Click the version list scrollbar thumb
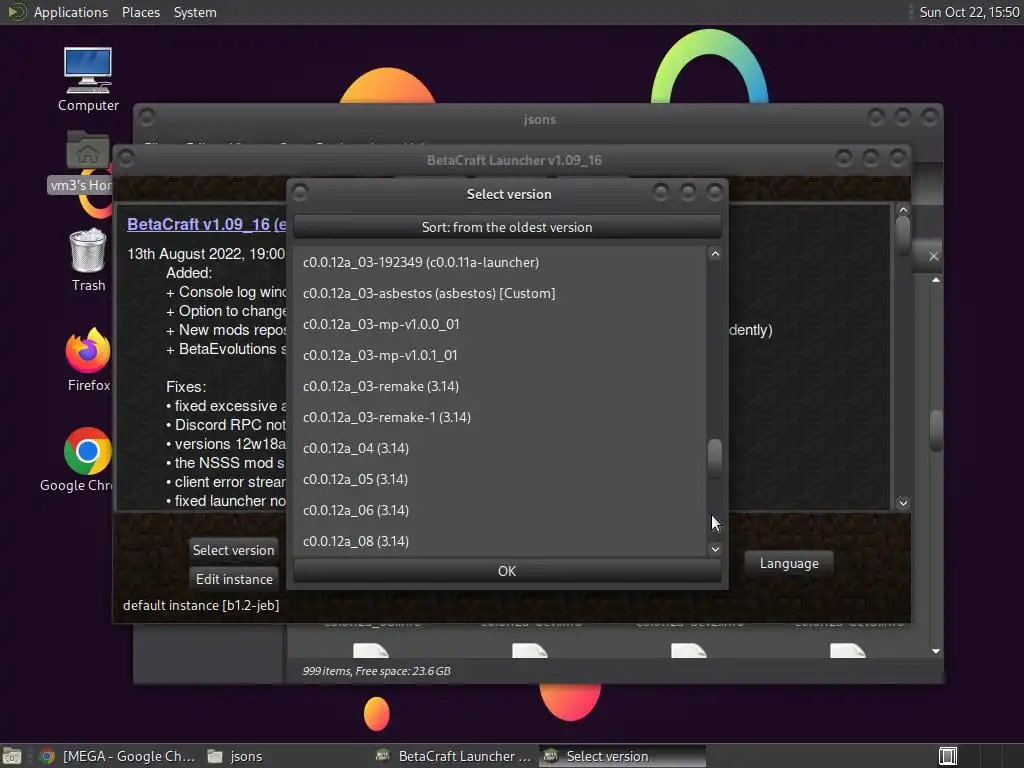Image resolution: width=1024 pixels, height=768 pixels. (715, 458)
